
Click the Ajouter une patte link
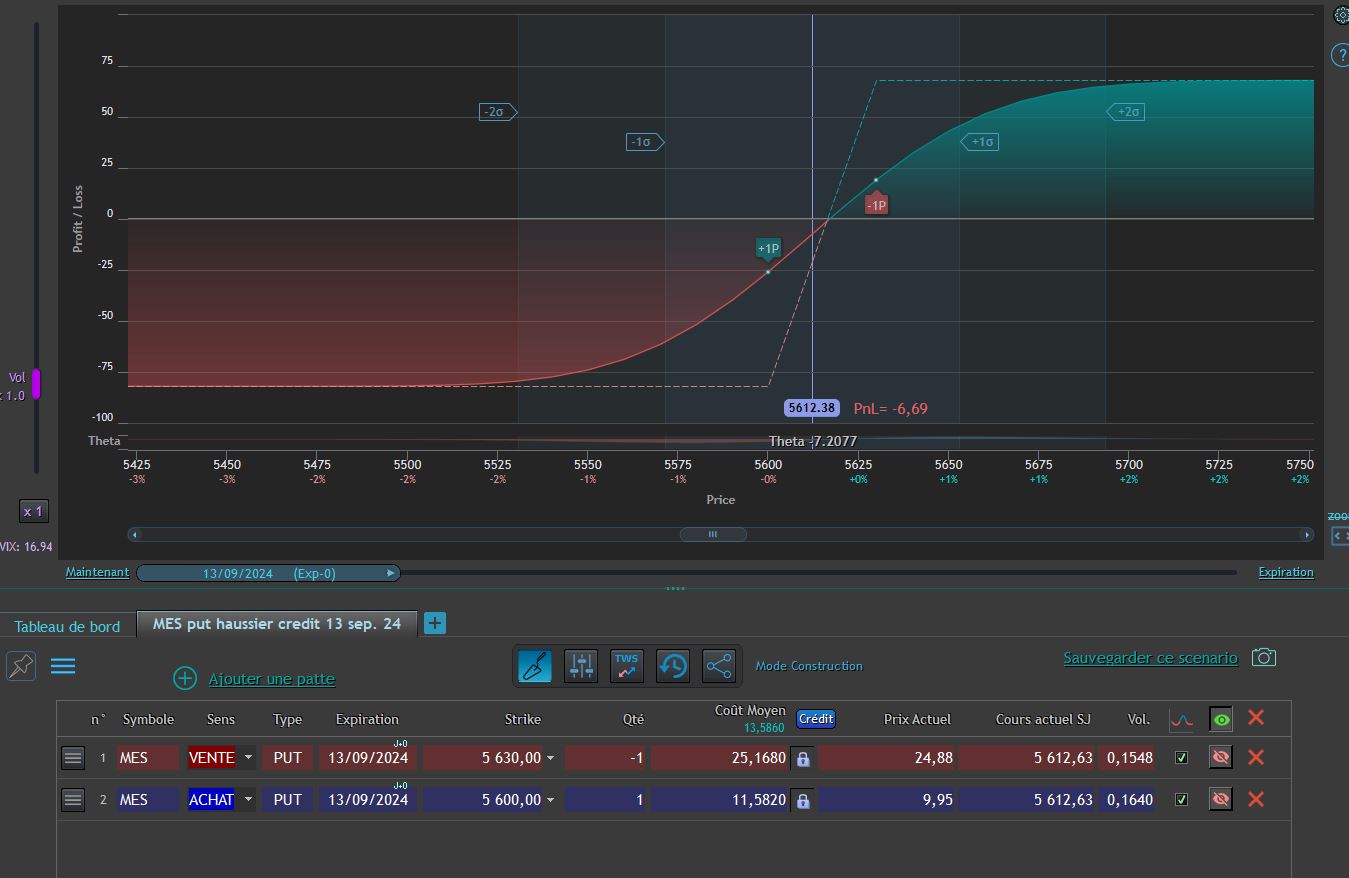pos(272,679)
